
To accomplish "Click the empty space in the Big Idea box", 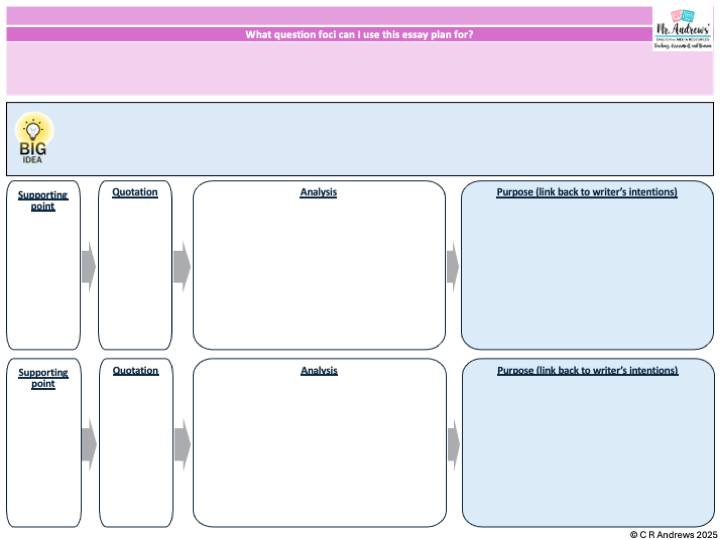I will [380, 139].
